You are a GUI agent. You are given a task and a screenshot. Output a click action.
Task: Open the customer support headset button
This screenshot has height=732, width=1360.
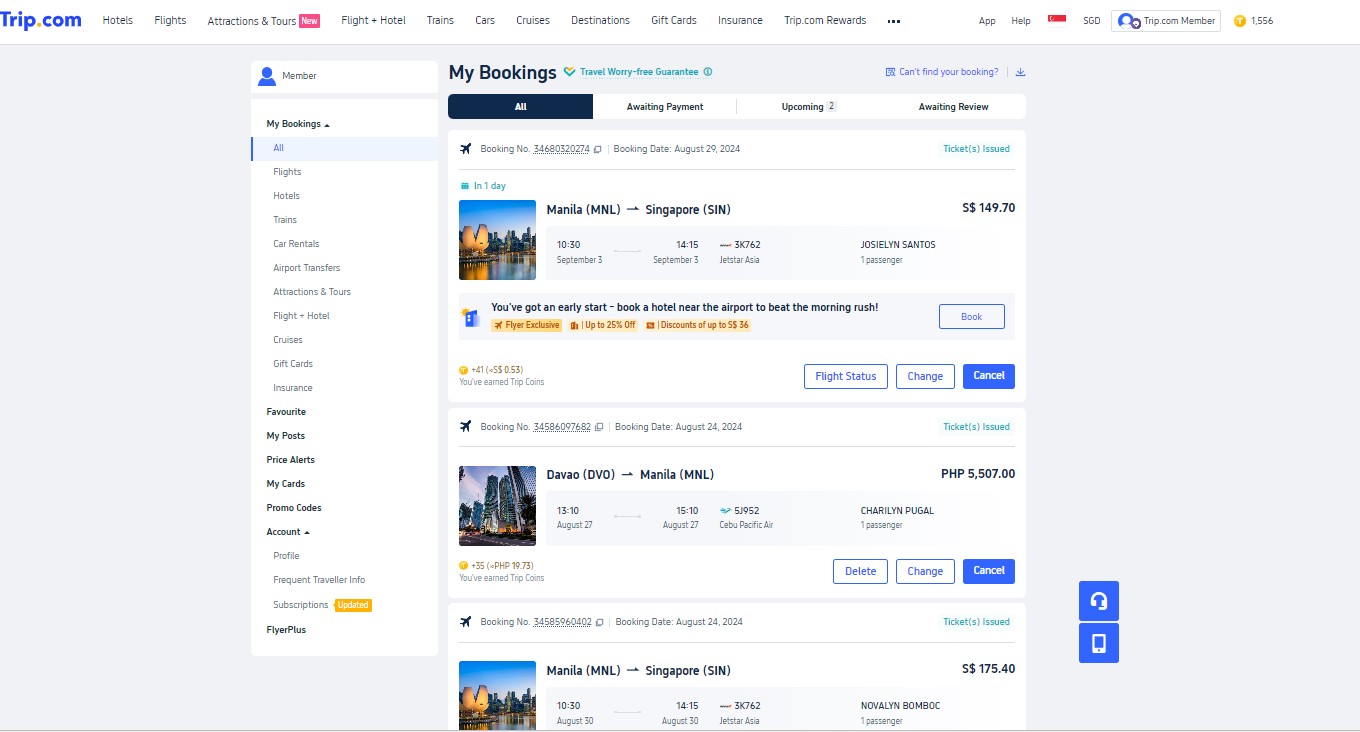(1099, 601)
